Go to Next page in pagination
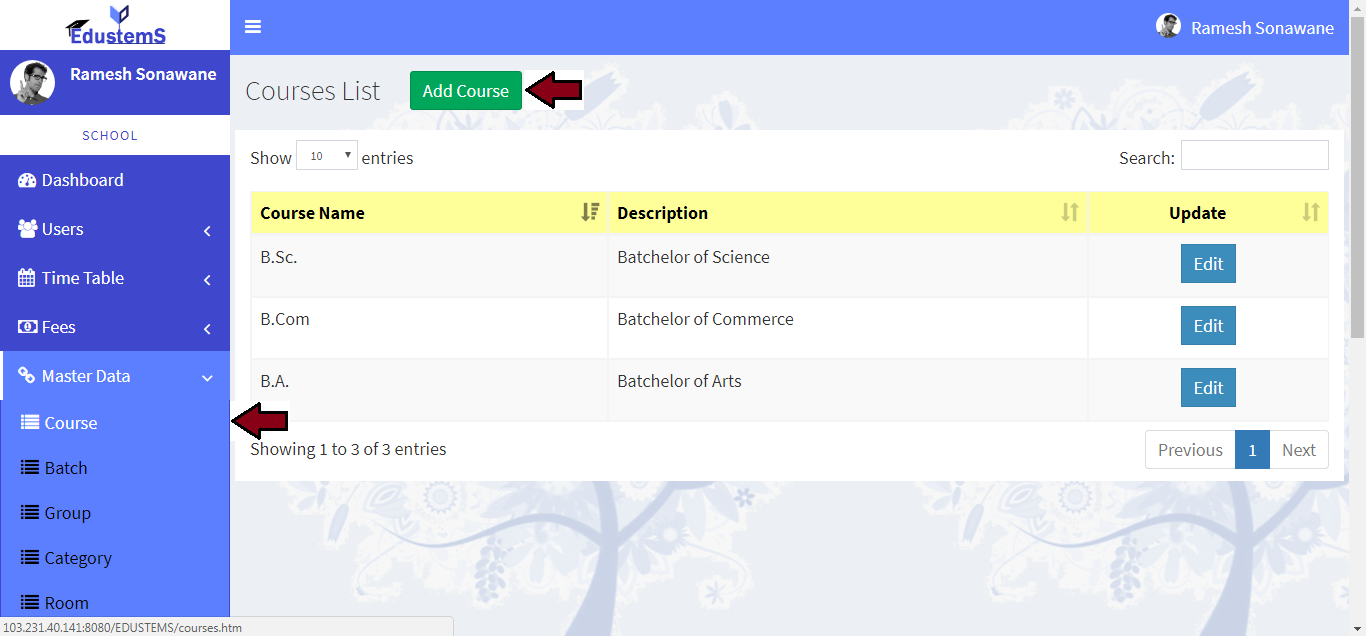The width and height of the screenshot is (1366, 636). pos(1298,450)
